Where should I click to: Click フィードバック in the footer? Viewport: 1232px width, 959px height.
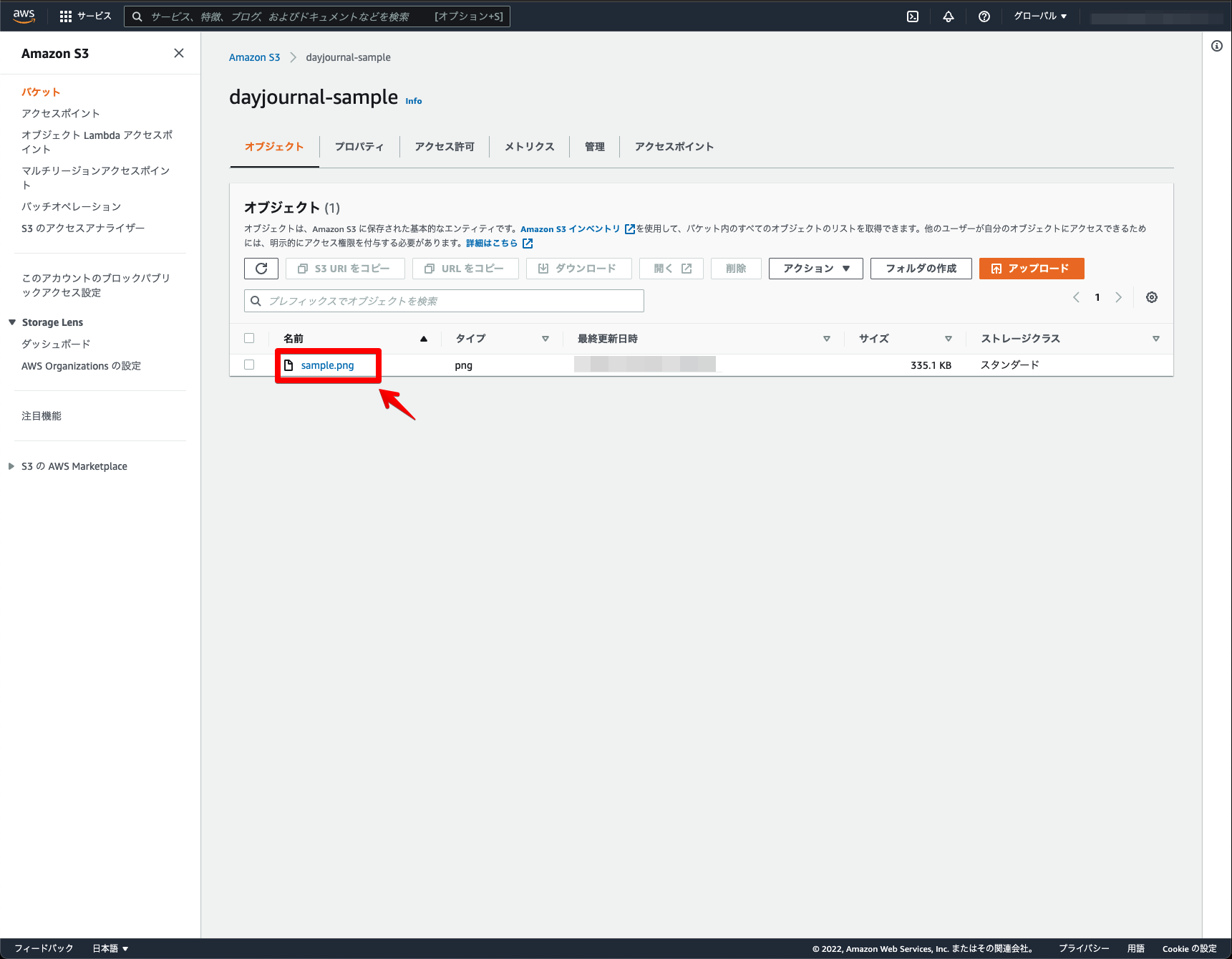(x=44, y=948)
